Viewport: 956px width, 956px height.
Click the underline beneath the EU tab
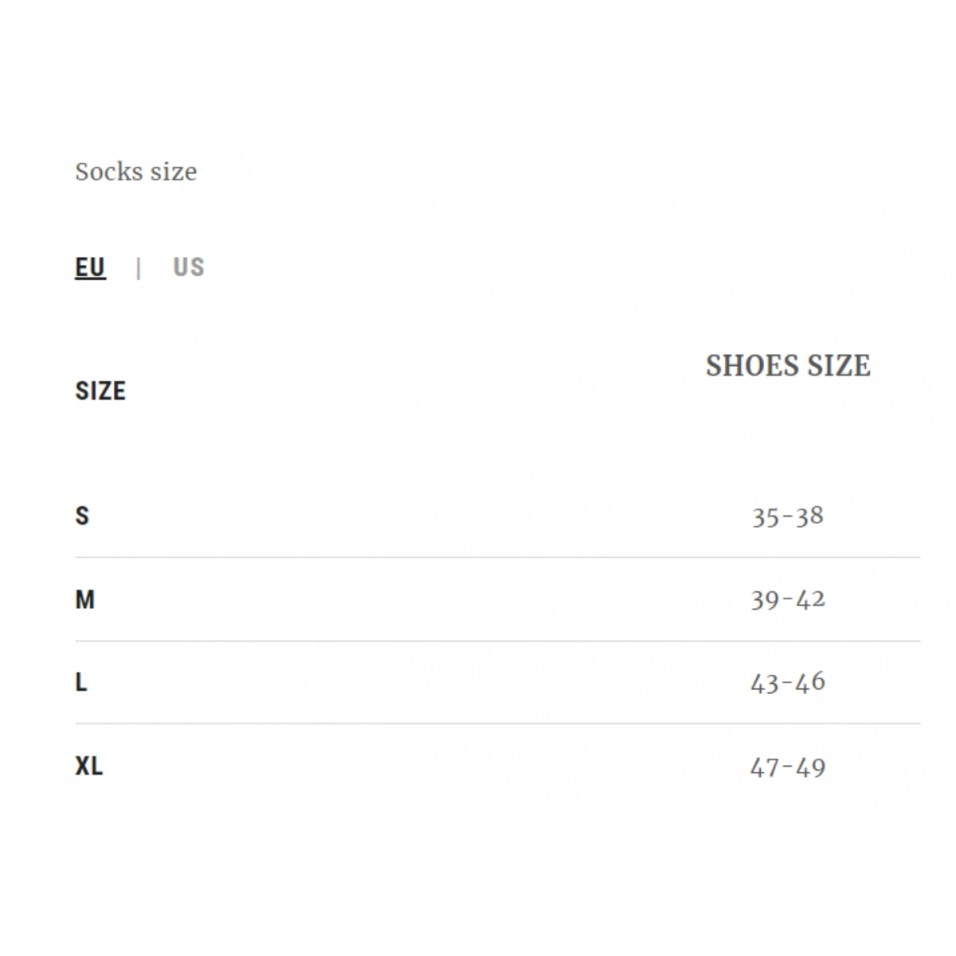point(90,281)
